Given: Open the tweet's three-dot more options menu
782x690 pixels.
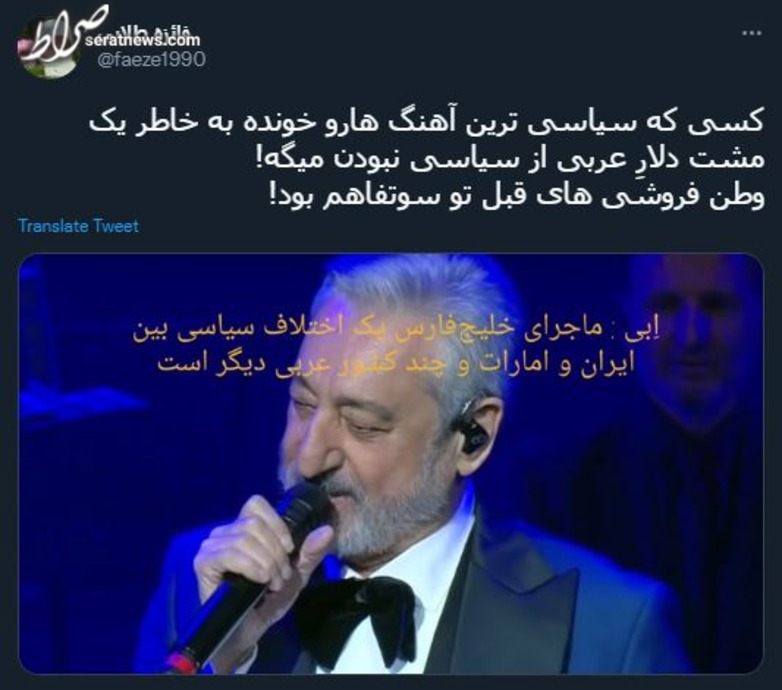Looking at the screenshot, I should pos(752,33).
